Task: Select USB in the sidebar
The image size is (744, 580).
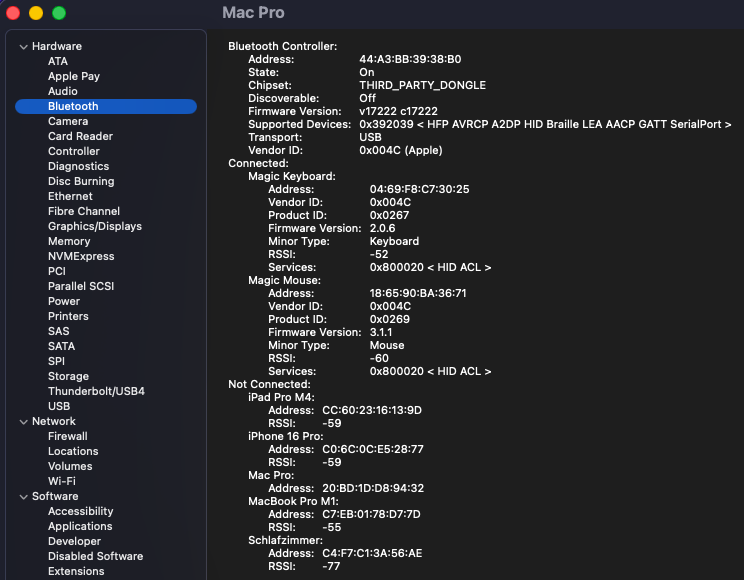Action: [59, 406]
